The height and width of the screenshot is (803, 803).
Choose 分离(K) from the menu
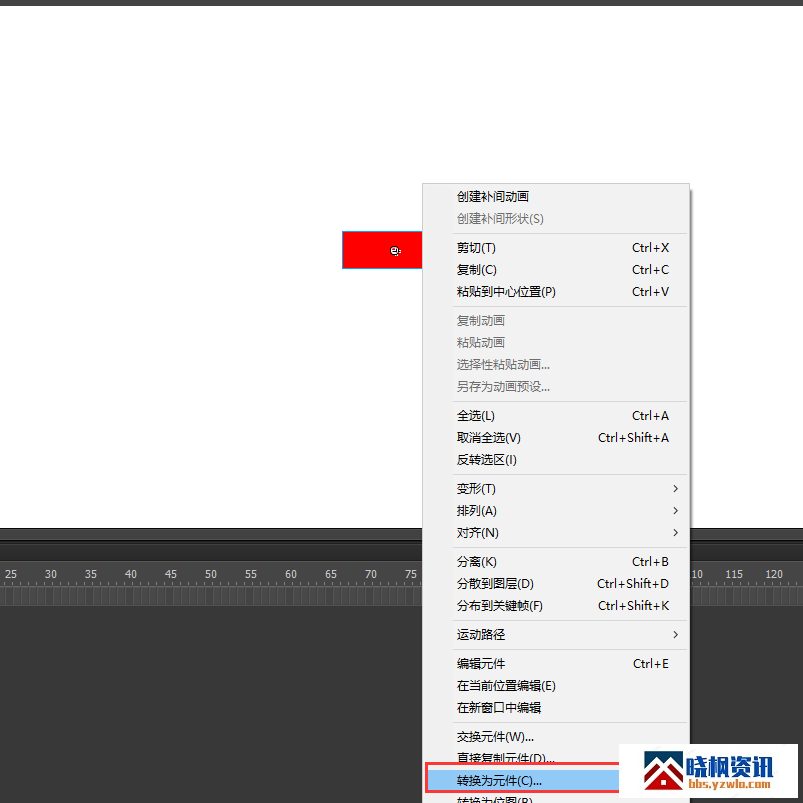click(x=556, y=562)
